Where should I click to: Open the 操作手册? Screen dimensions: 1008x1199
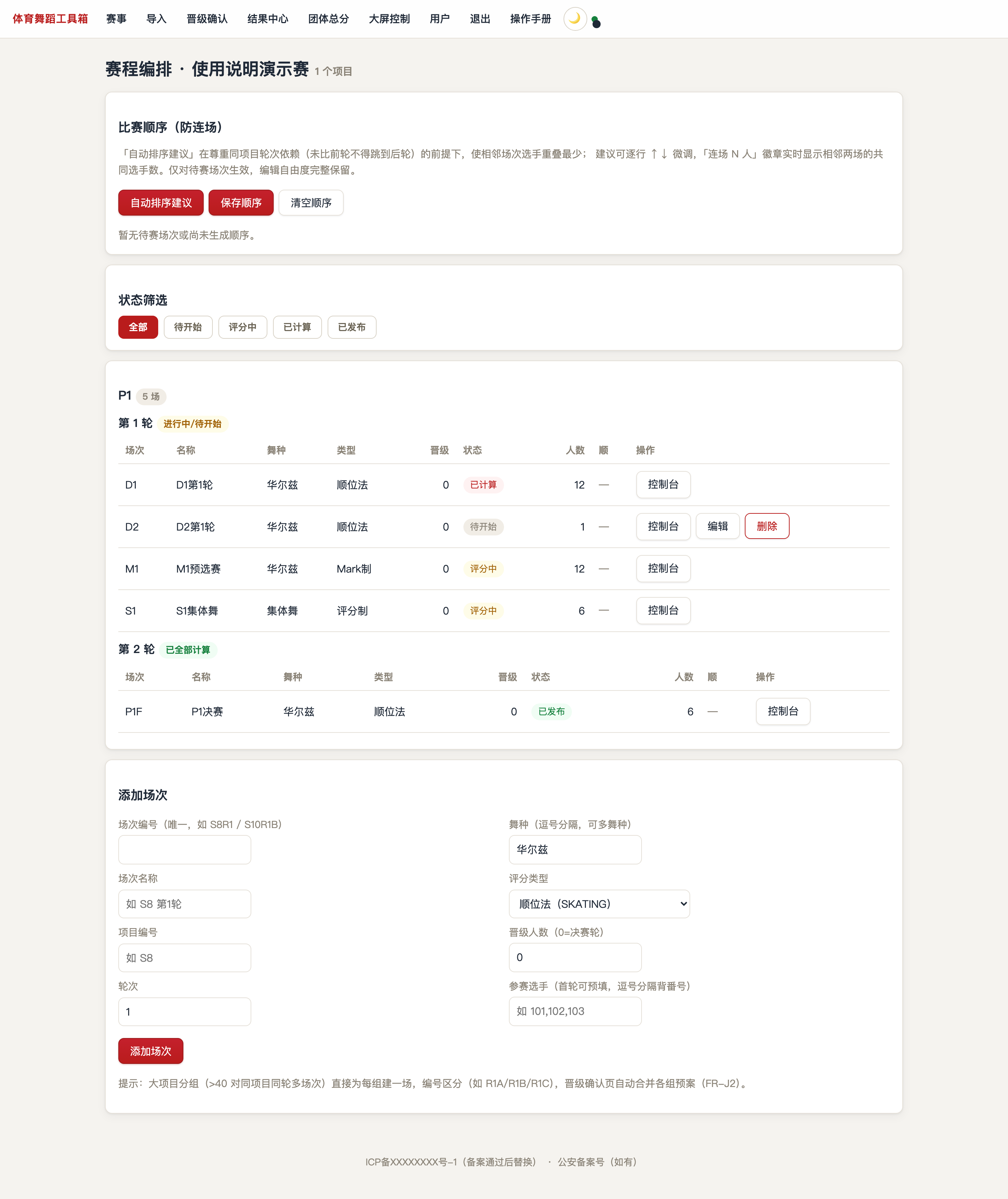pyautogui.click(x=530, y=19)
